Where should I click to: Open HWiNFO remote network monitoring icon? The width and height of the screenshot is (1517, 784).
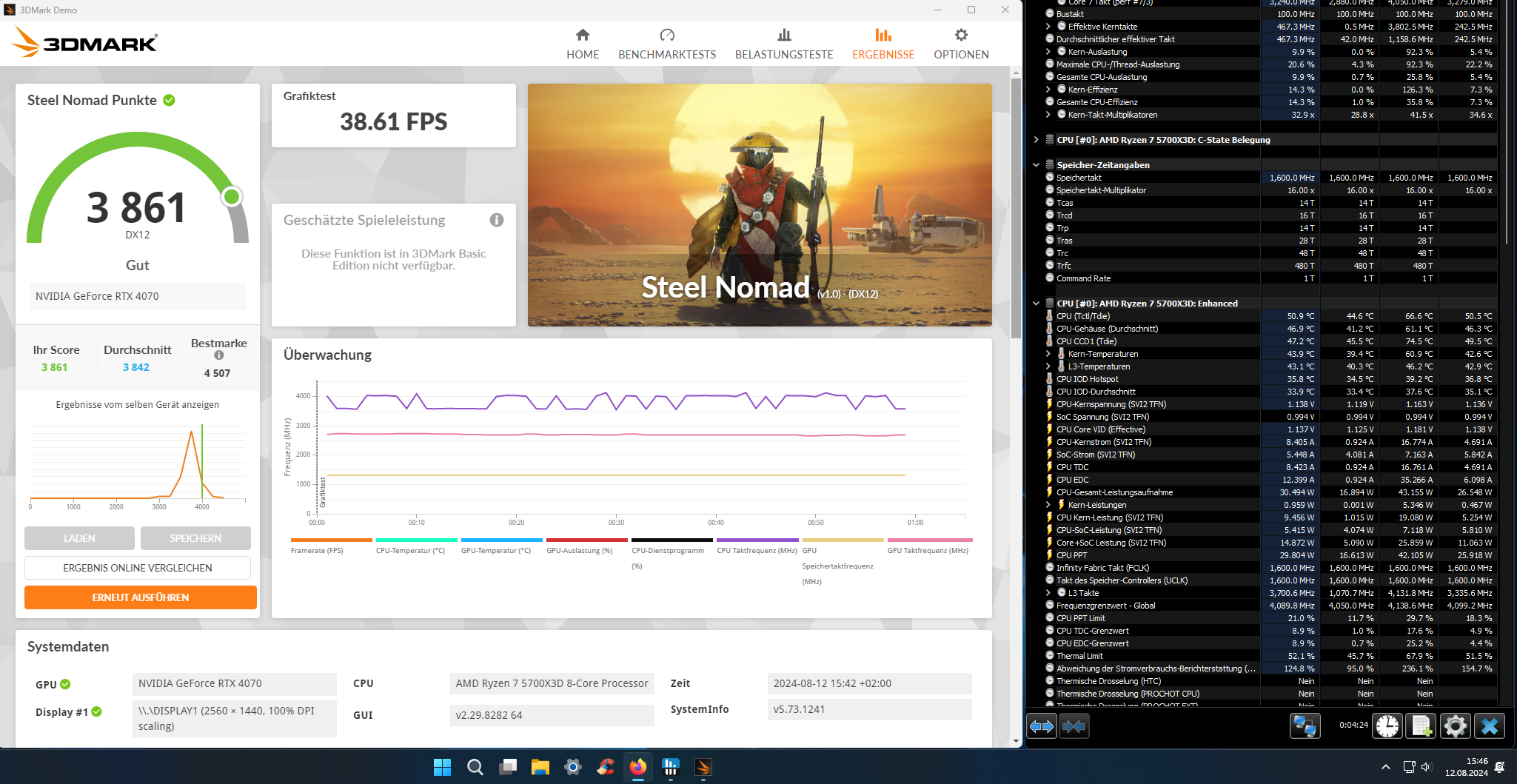coord(1305,726)
